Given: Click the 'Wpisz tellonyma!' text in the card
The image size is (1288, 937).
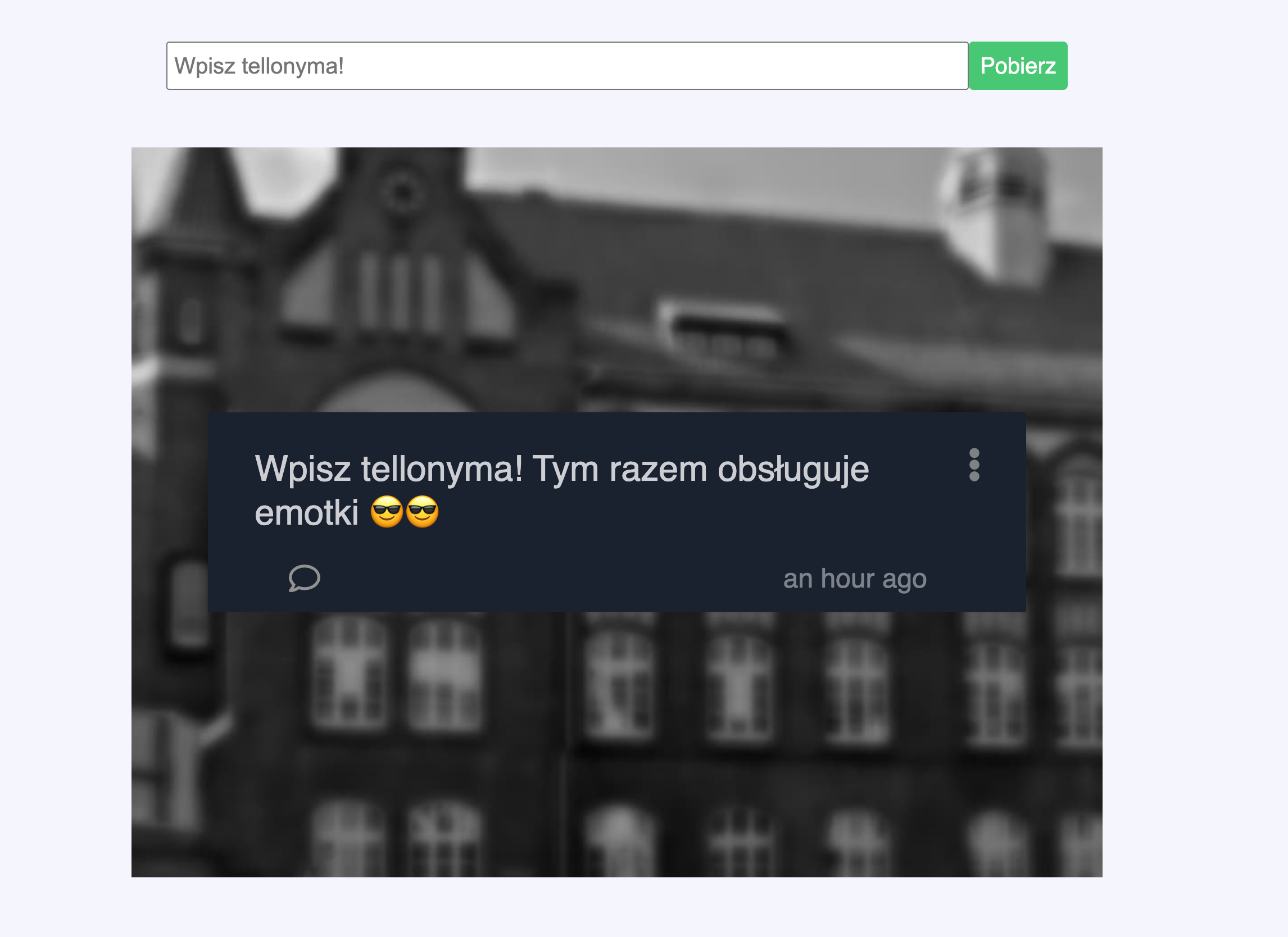Looking at the screenshot, I should click(x=388, y=470).
